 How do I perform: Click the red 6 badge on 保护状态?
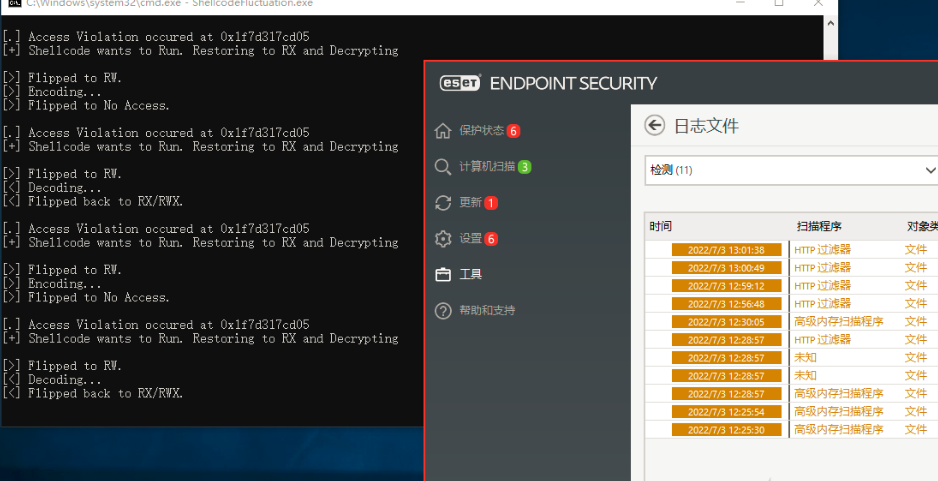pos(513,131)
